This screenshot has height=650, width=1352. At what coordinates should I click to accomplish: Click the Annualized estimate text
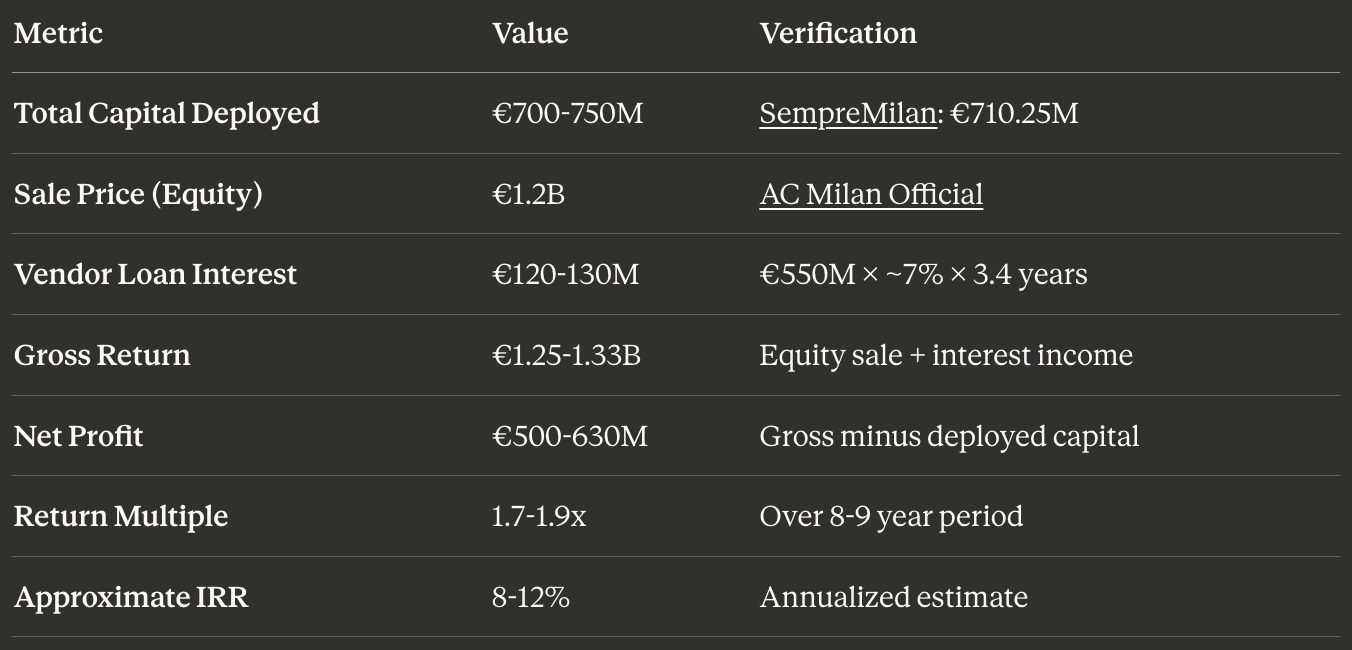893,598
